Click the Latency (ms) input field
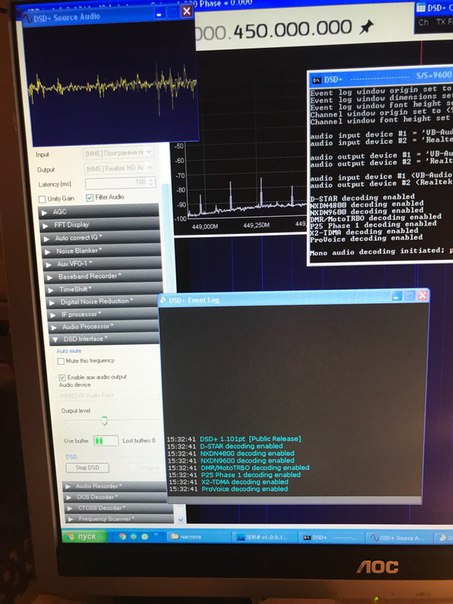This screenshot has width=453, height=604. coord(120,183)
